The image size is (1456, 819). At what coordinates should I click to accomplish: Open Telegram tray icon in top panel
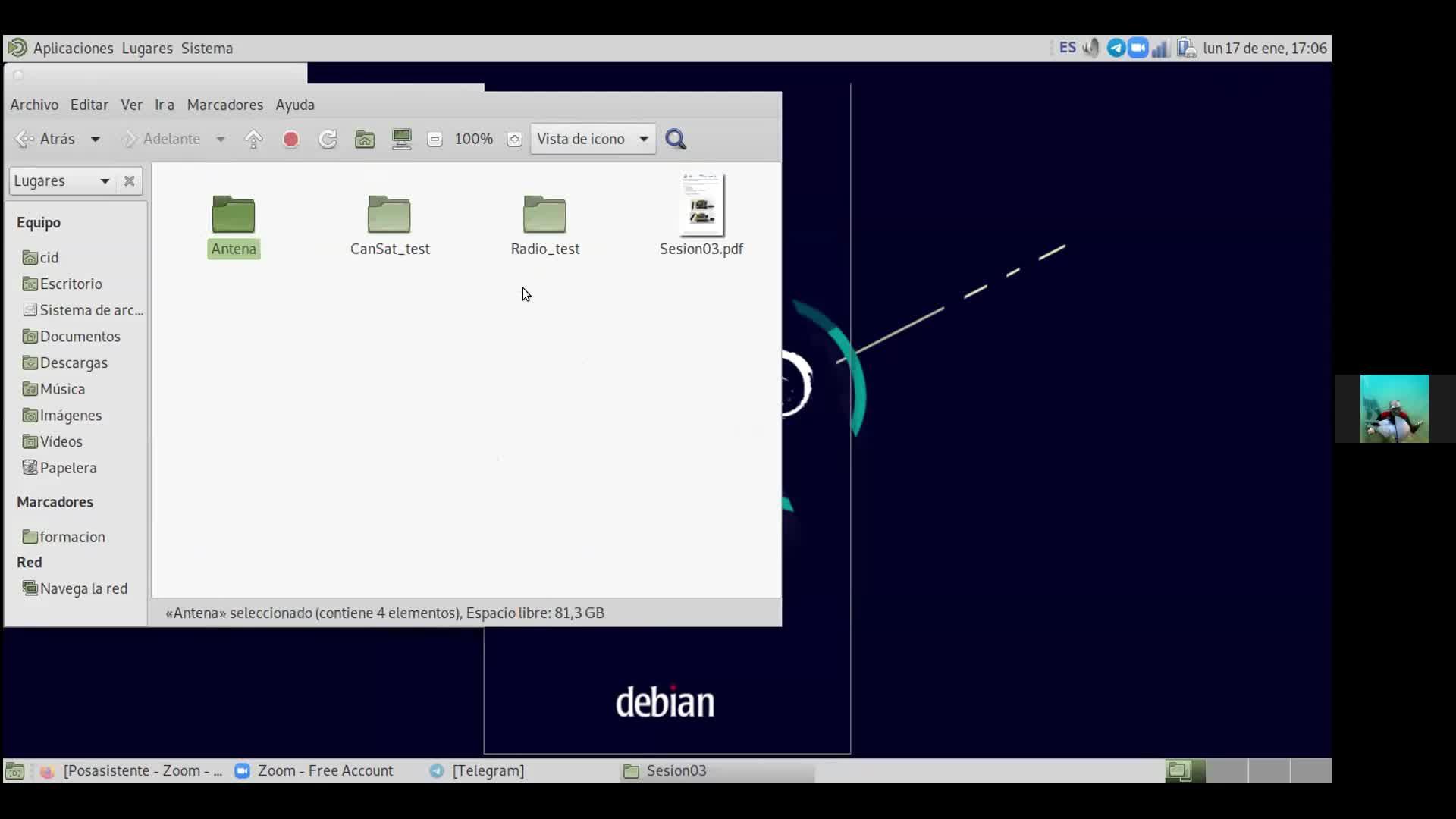pyautogui.click(x=1116, y=49)
